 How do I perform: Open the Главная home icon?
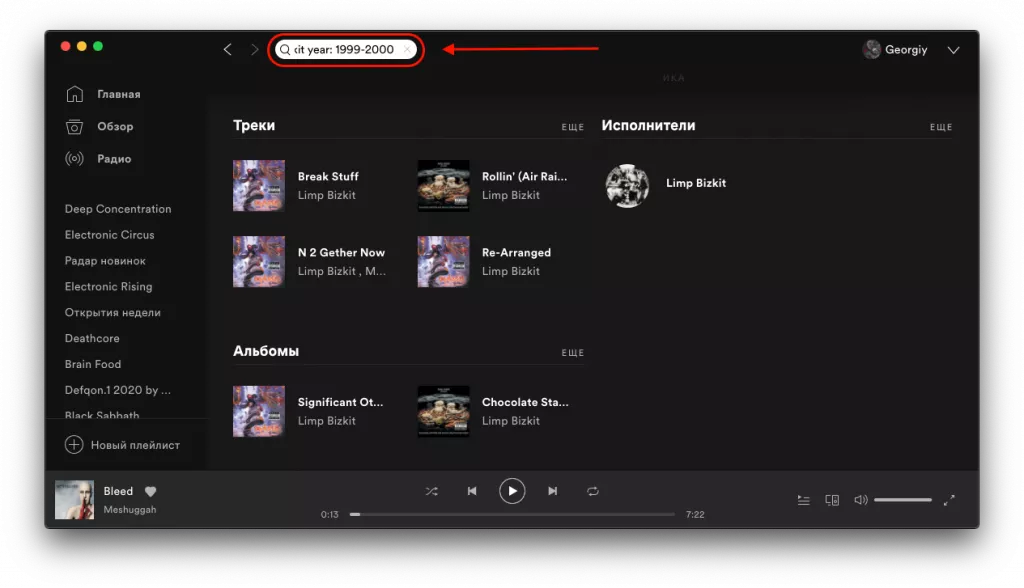(x=74, y=93)
